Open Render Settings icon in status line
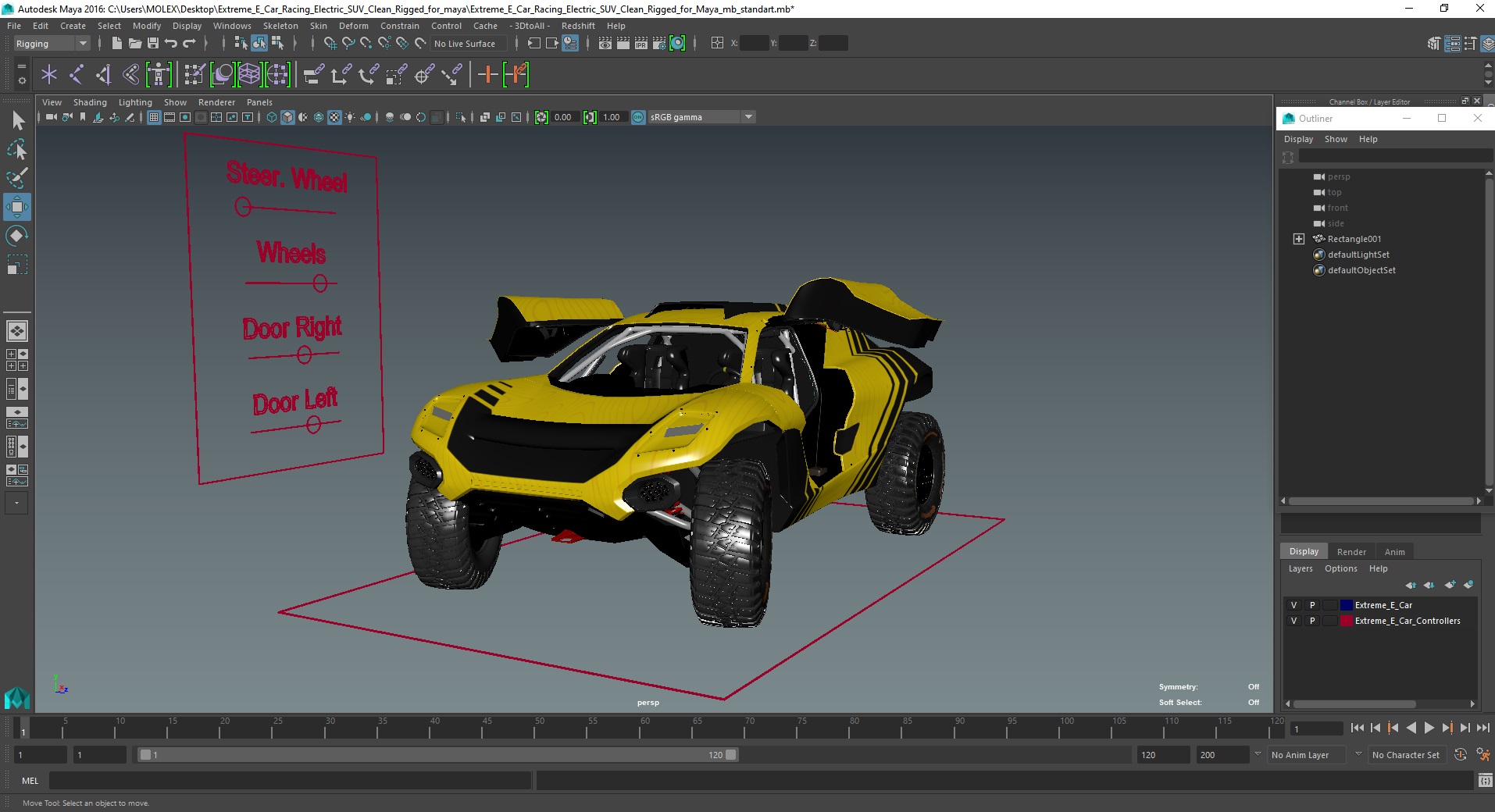 [659, 44]
